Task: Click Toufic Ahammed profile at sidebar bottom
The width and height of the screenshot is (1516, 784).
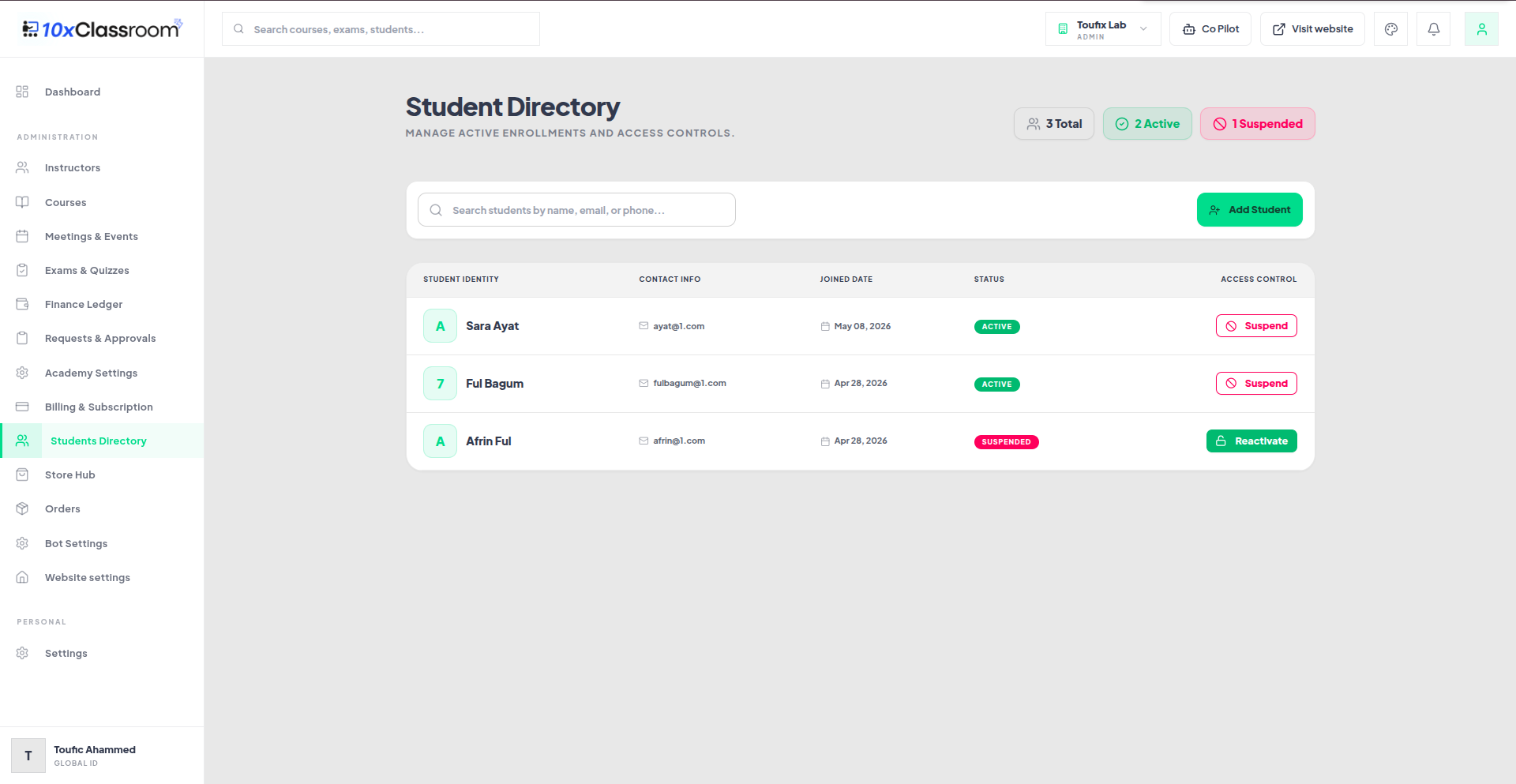Action: tap(102, 756)
